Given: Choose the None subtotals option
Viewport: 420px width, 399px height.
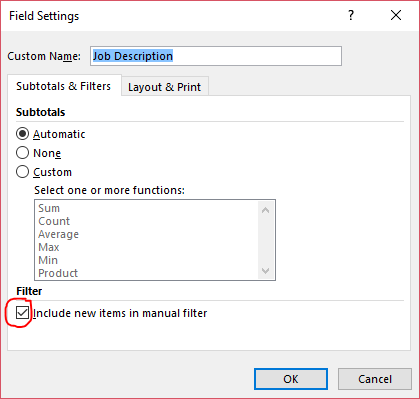Looking at the screenshot, I should coord(22,153).
